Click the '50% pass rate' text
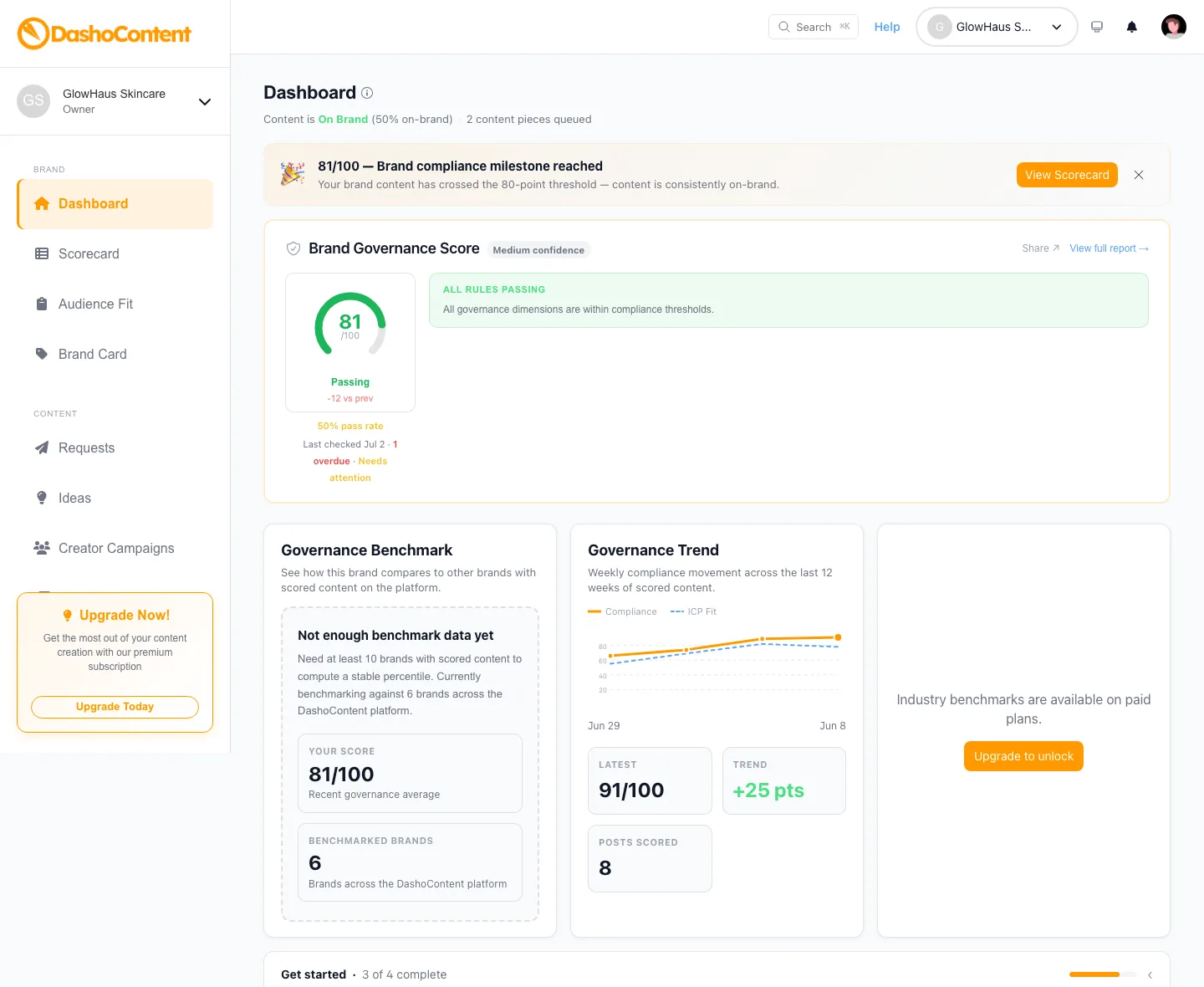The width and height of the screenshot is (1204, 987). [x=350, y=426]
